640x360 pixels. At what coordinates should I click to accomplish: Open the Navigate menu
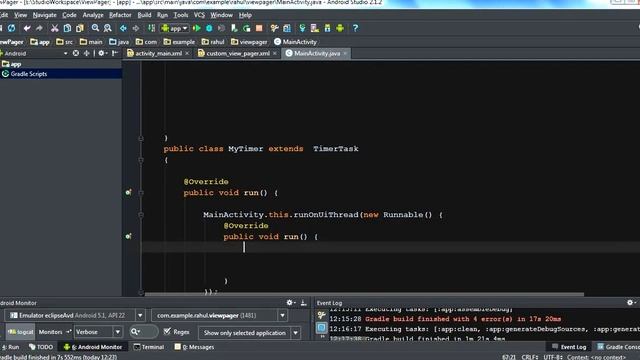(x=44, y=15)
